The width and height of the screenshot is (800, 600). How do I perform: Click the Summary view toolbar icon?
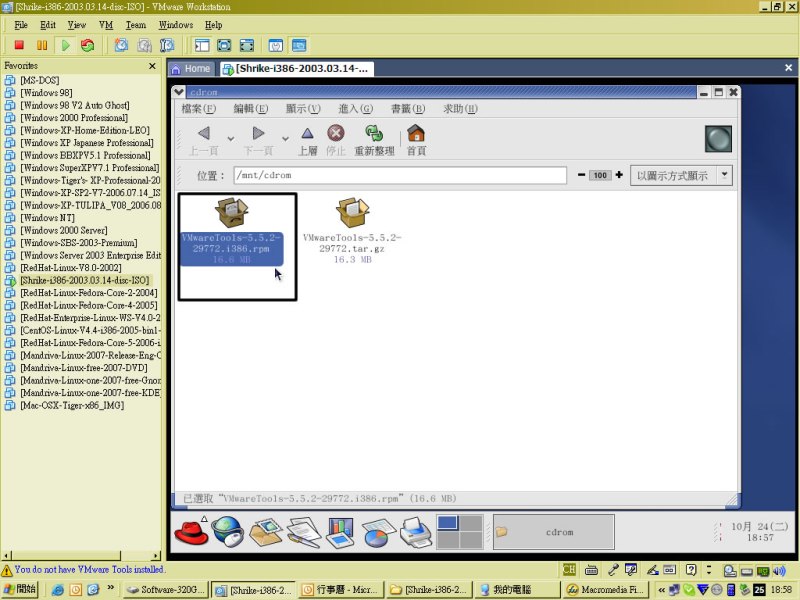(276, 45)
